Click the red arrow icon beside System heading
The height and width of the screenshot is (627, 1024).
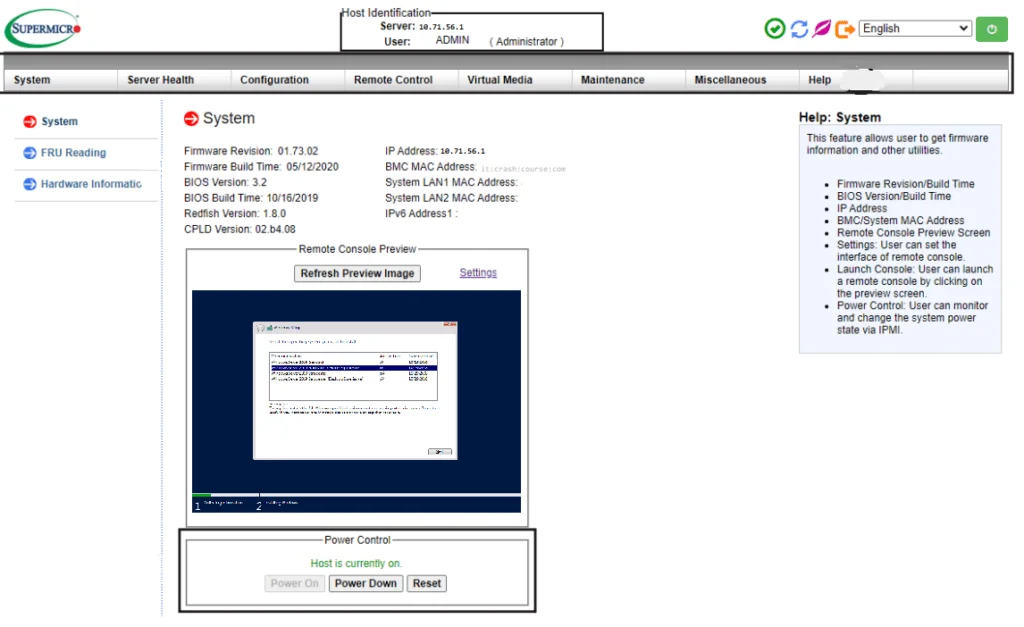coord(191,118)
